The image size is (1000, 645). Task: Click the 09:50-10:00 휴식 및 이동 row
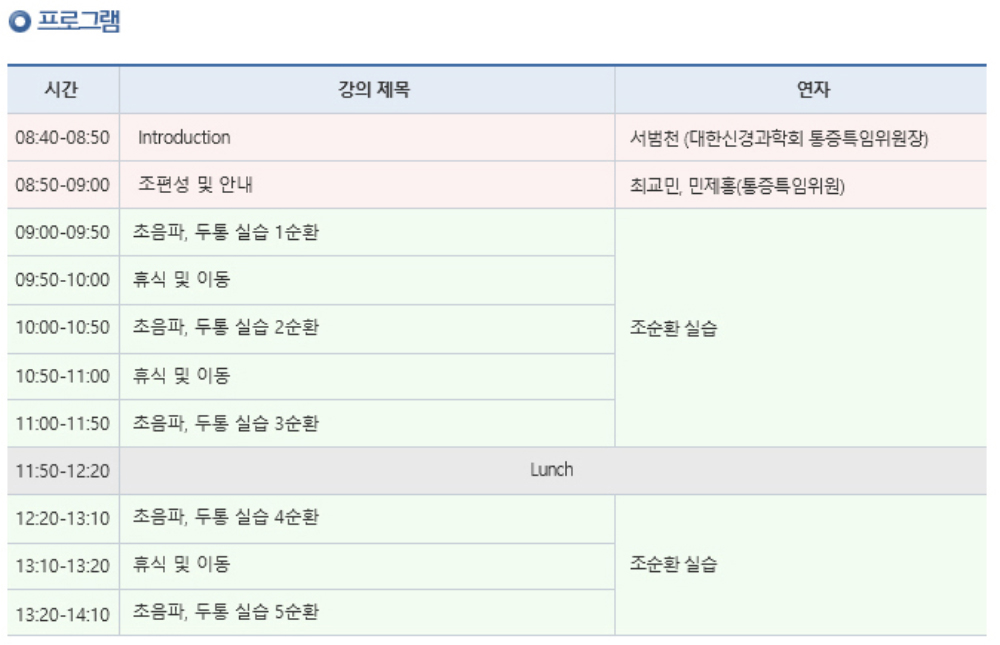pyautogui.click(x=182, y=280)
